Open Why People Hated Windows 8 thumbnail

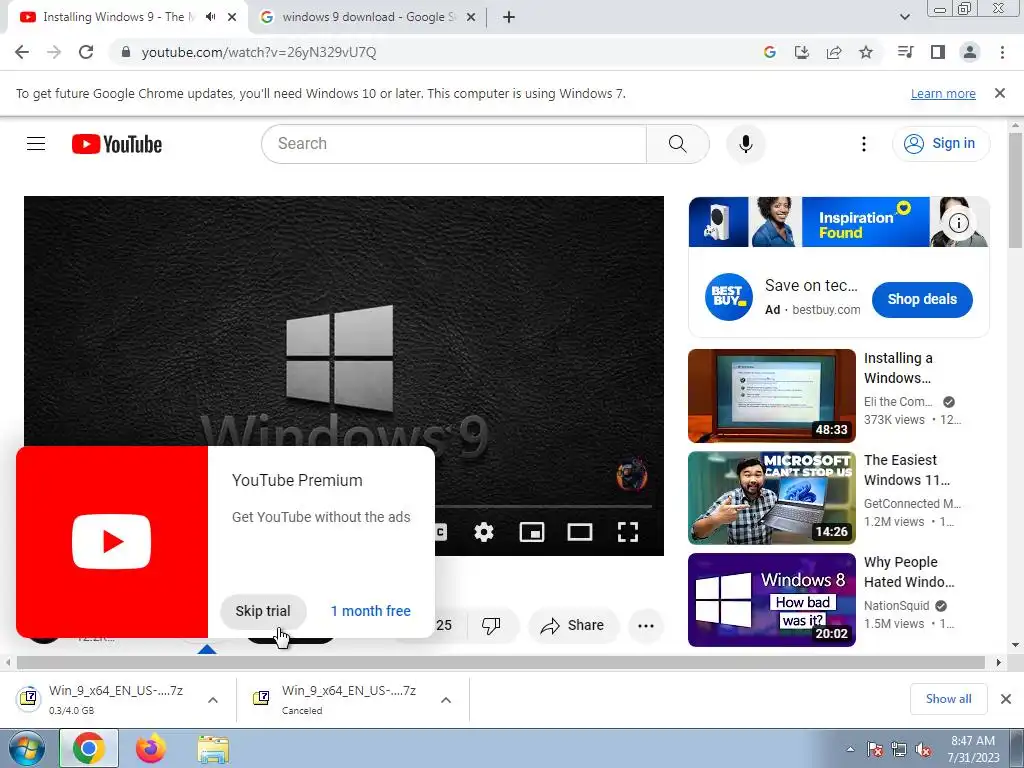(x=772, y=600)
